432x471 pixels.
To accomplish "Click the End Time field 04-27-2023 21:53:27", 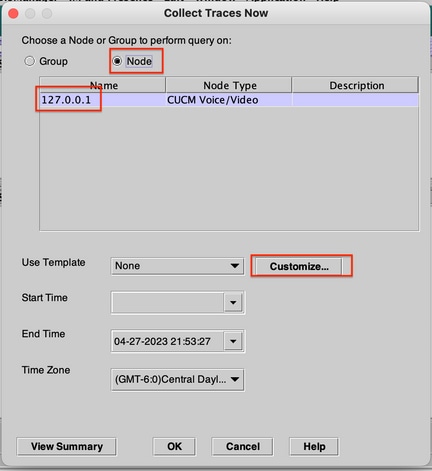I will click(x=168, y=341).
